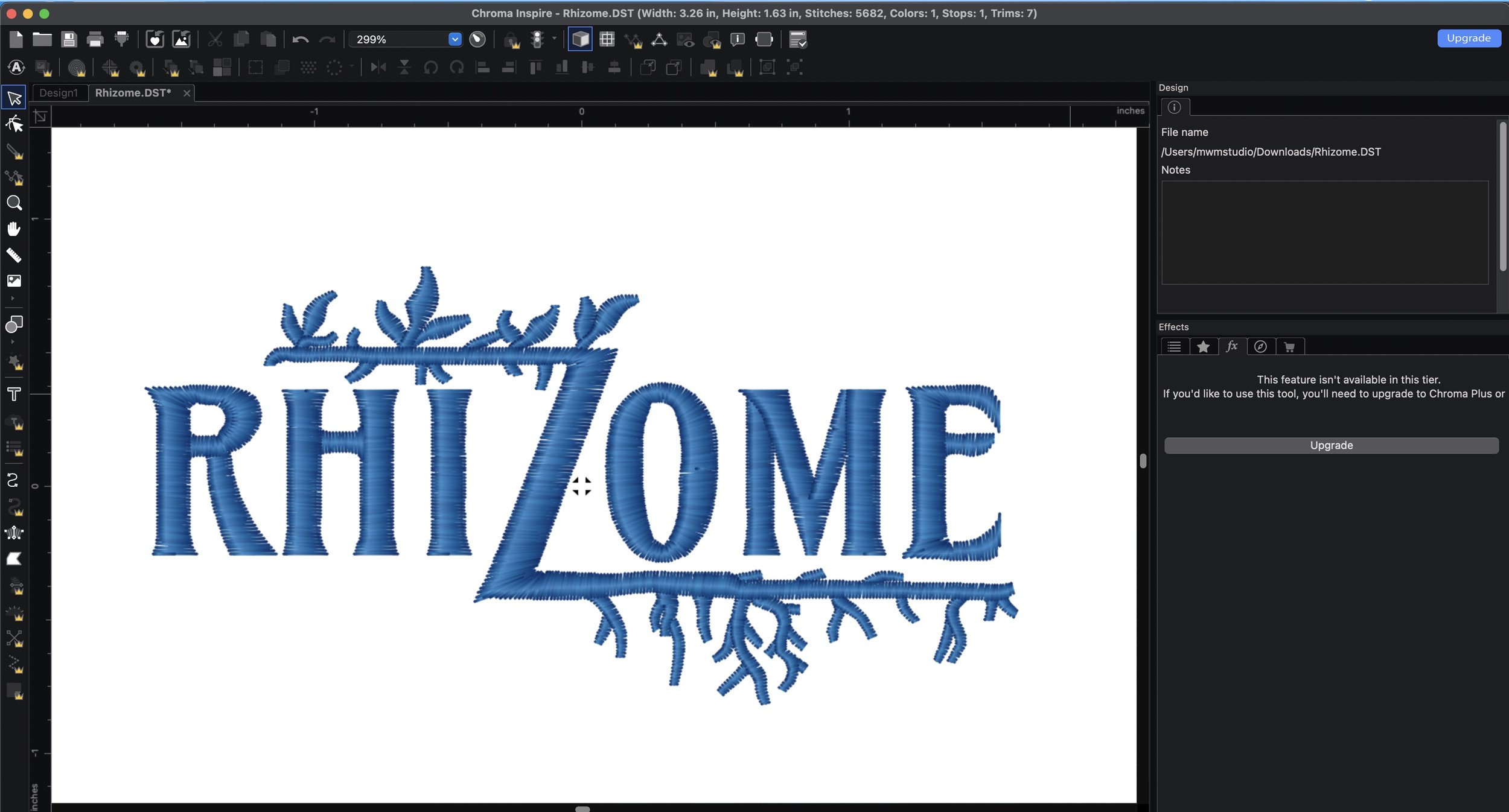Choose the Shapes tool
The height and width of the screenshot is (812, 1509).
(x=14, y=325)
